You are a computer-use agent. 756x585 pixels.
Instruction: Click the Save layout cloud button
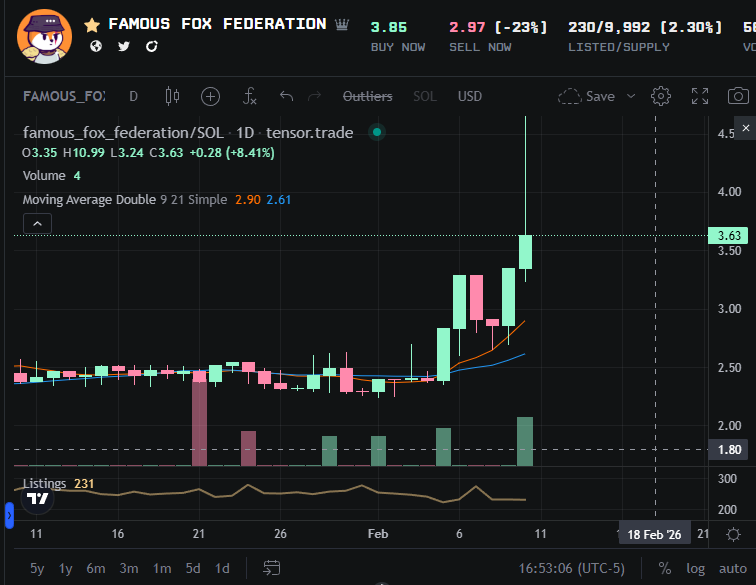[586, 96]
